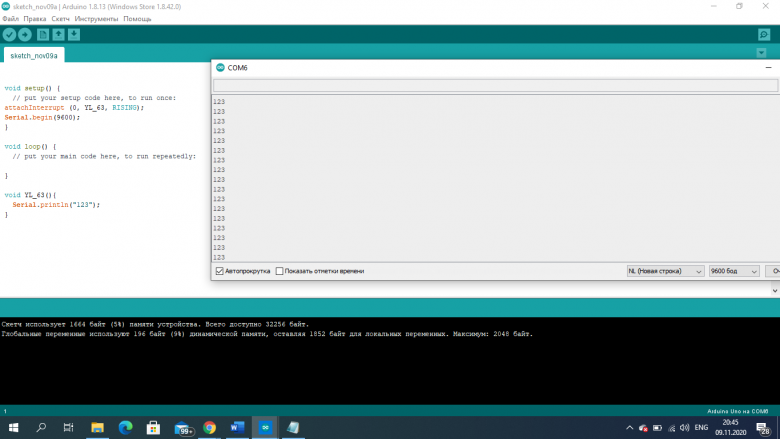Click the attachInterrupt code line
780x439 pixels.
pyautogui.click(x=74, y=107)
